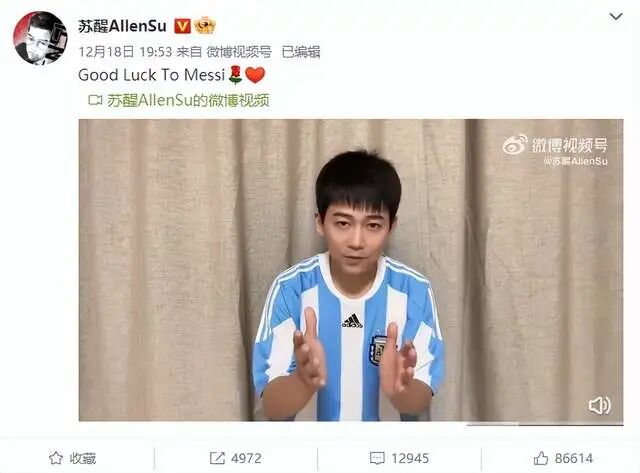Play the video of the Argentina jersey
The height and width of the screenshot is (473, 640).
[351, 270]
